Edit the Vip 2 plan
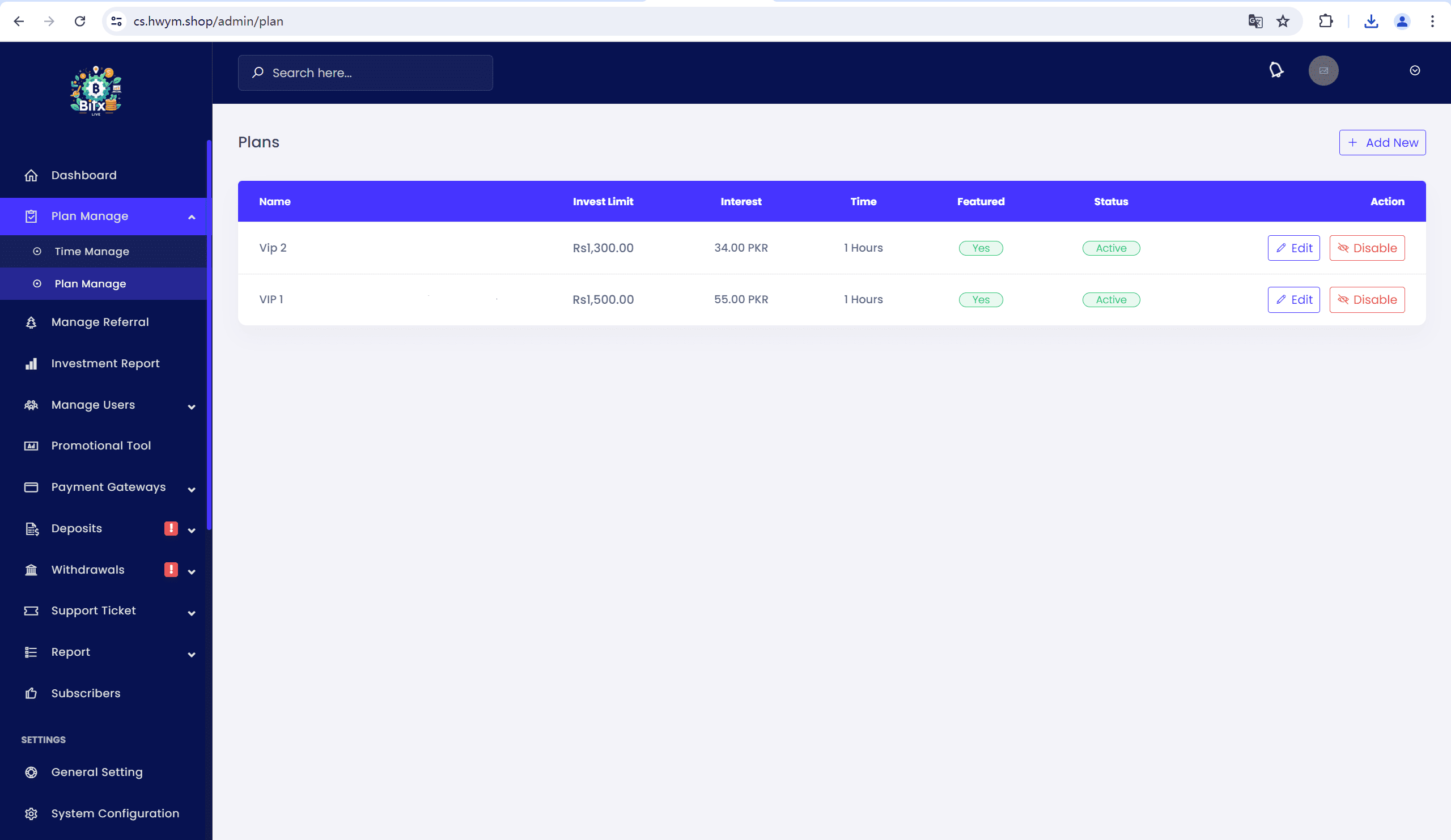Image resolution: width=1451 pixels, height=840 pixels. coord(1293,248)
